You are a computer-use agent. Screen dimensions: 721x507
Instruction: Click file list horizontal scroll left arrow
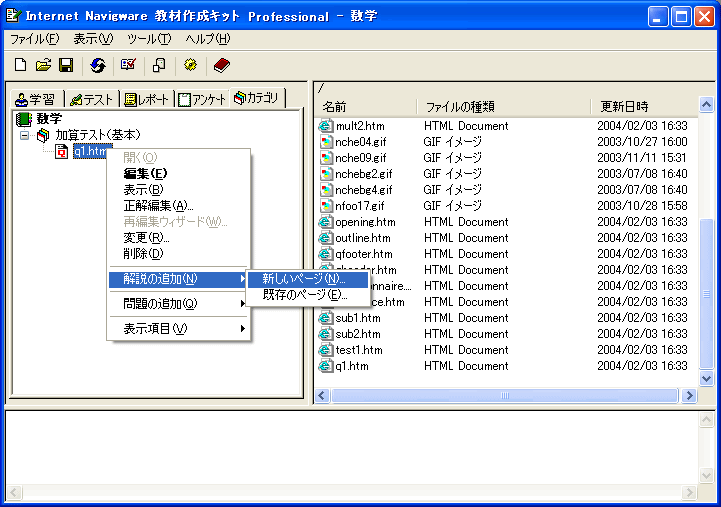(322, 395)
